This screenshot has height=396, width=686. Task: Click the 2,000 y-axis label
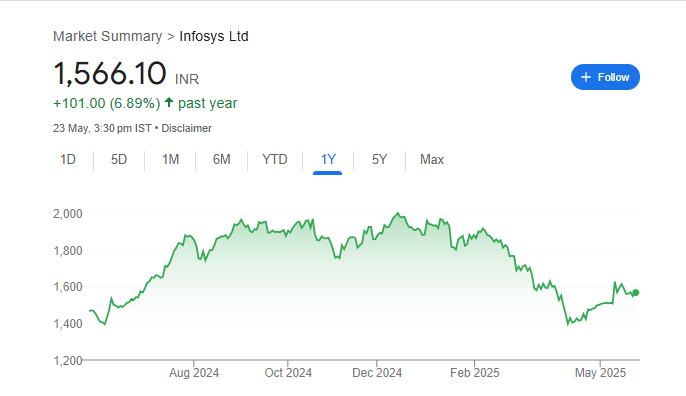68,214
